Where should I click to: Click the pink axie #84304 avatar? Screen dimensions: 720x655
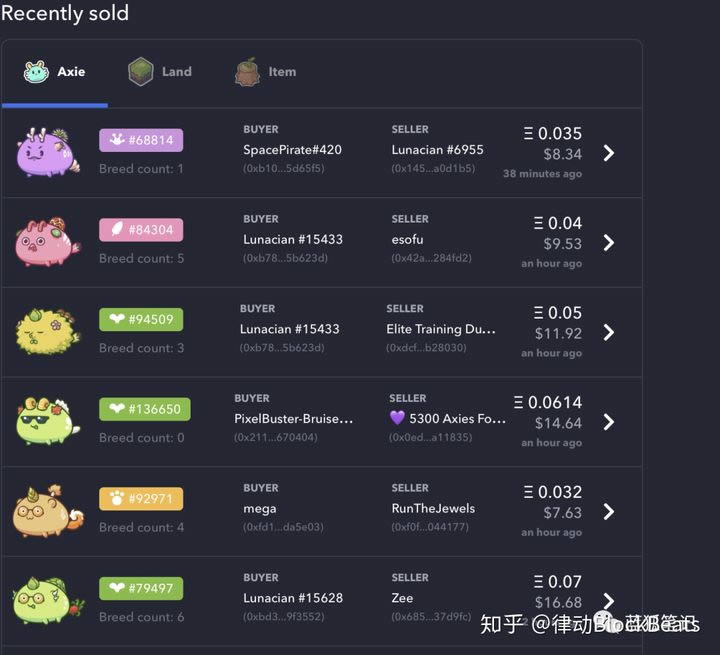48,242
